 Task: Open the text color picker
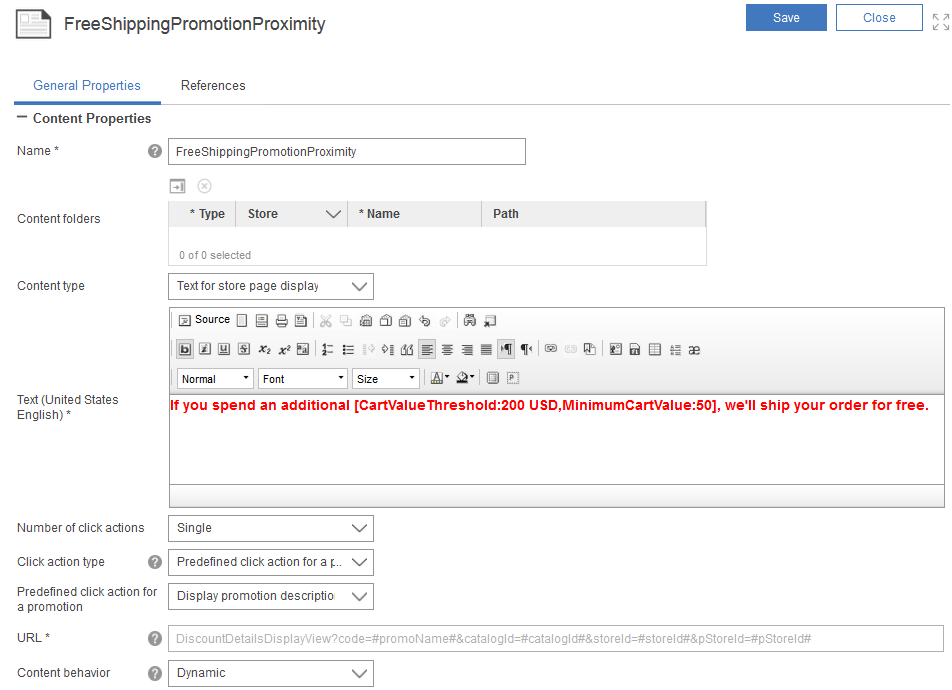click(438, 378)
